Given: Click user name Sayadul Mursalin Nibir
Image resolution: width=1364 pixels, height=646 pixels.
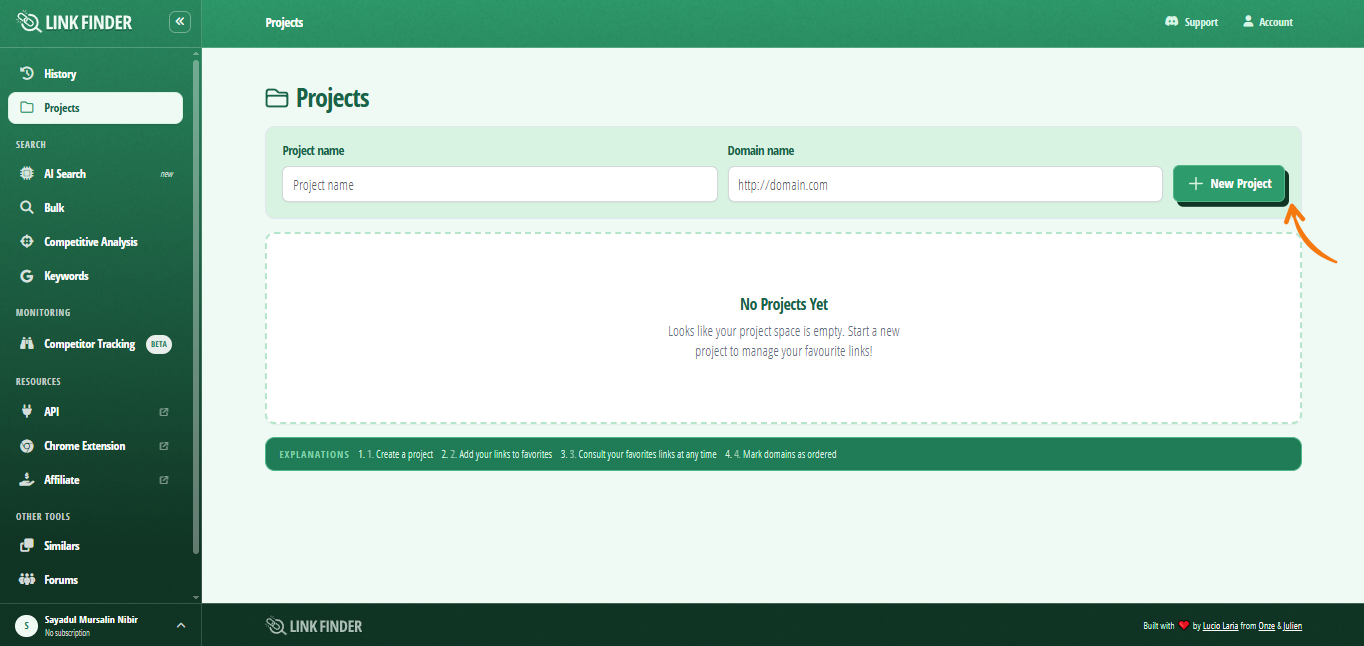Looking at the screenshot, I should click(91, 620).
